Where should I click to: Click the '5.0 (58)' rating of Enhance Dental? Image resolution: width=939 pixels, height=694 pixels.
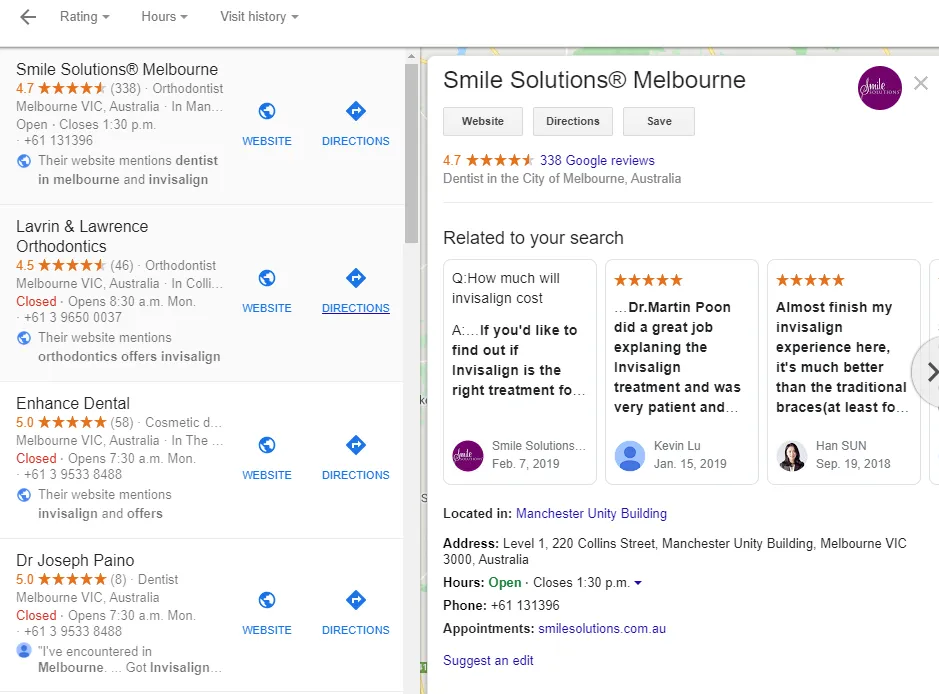point(75,423)
